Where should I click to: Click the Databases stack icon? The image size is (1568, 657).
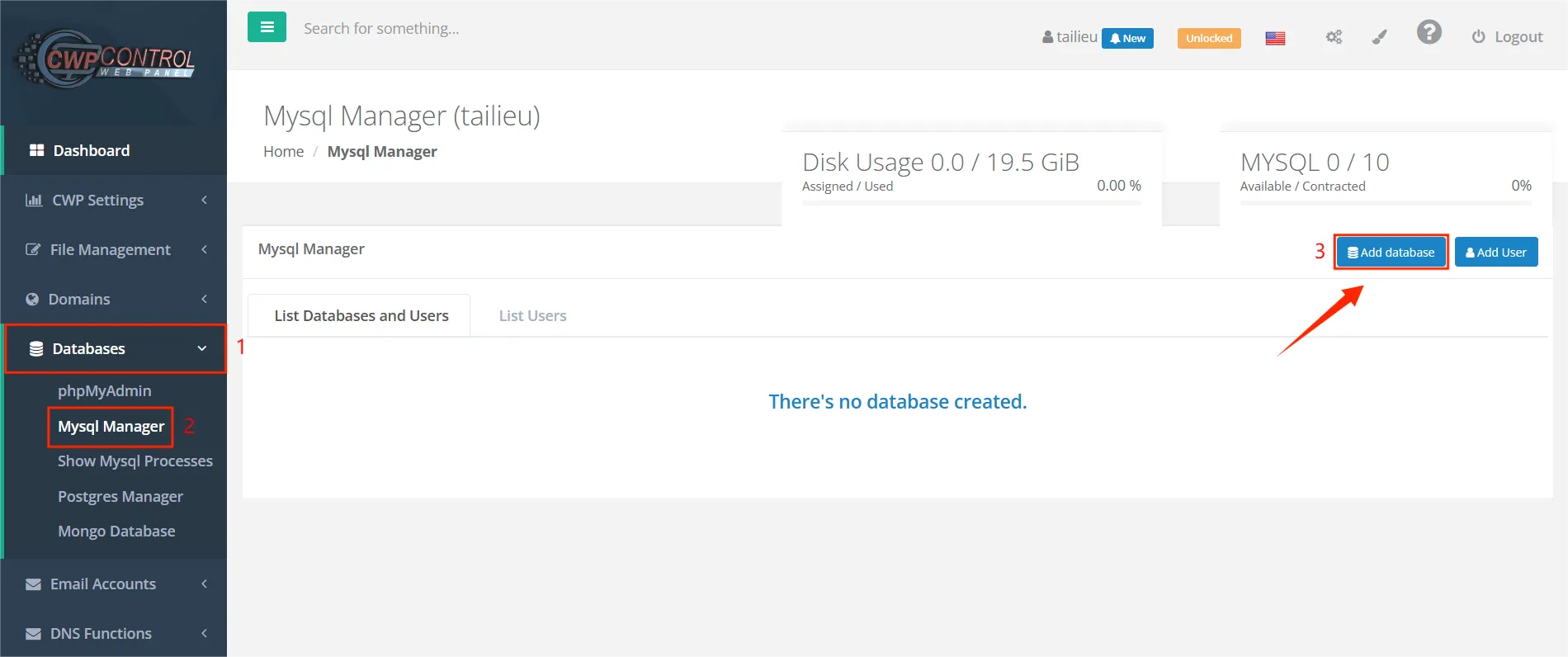point(36,349)
